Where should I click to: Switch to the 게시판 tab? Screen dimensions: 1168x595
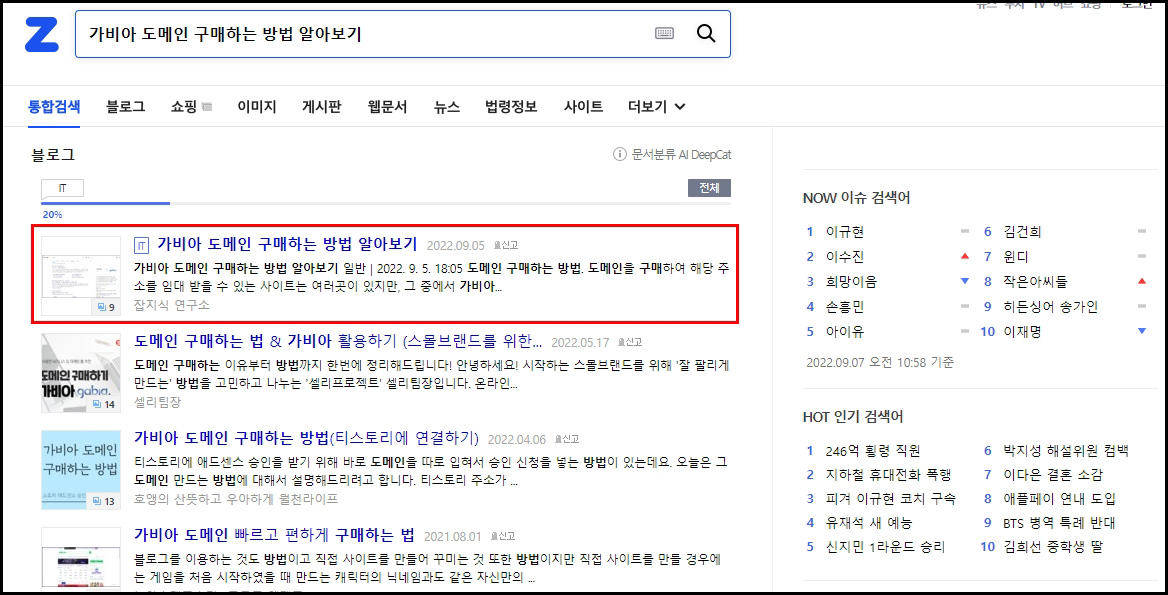click(321, 106)
